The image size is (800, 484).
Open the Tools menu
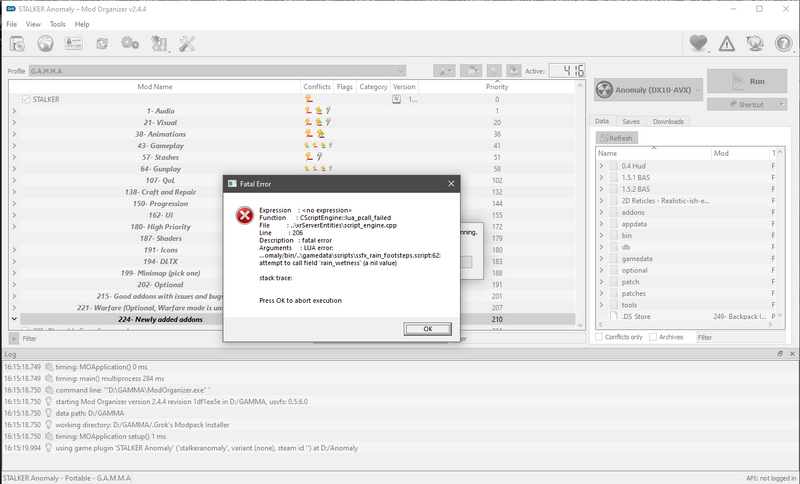coord(58,24)
